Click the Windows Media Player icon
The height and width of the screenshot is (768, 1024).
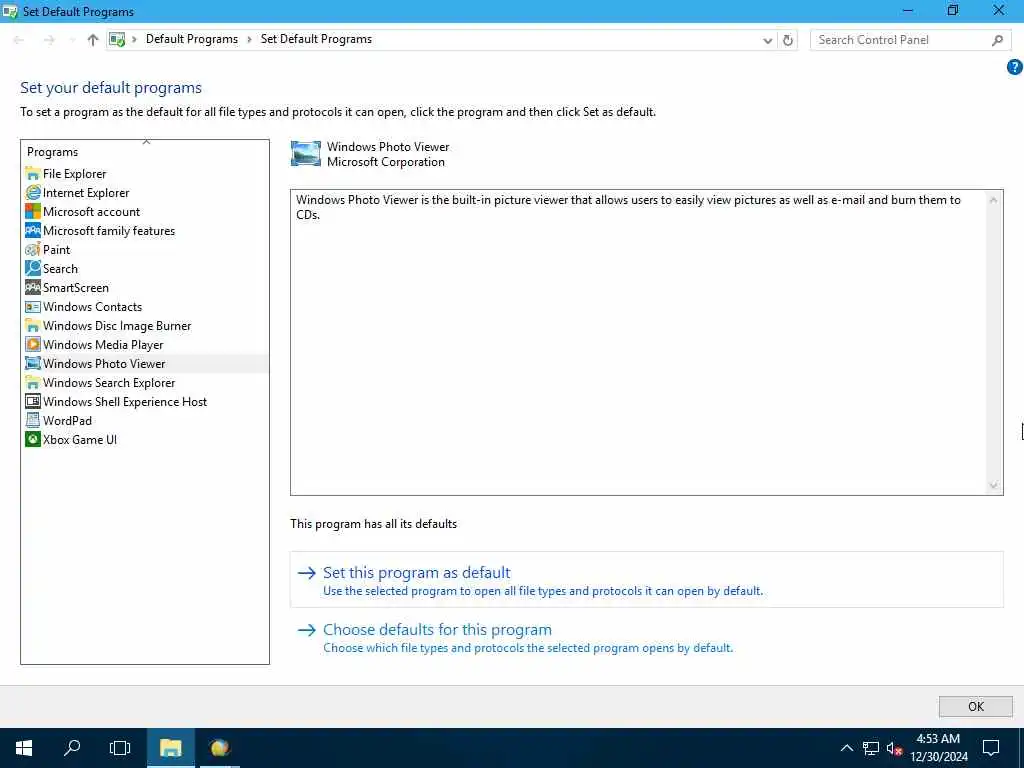pos(33,344)
